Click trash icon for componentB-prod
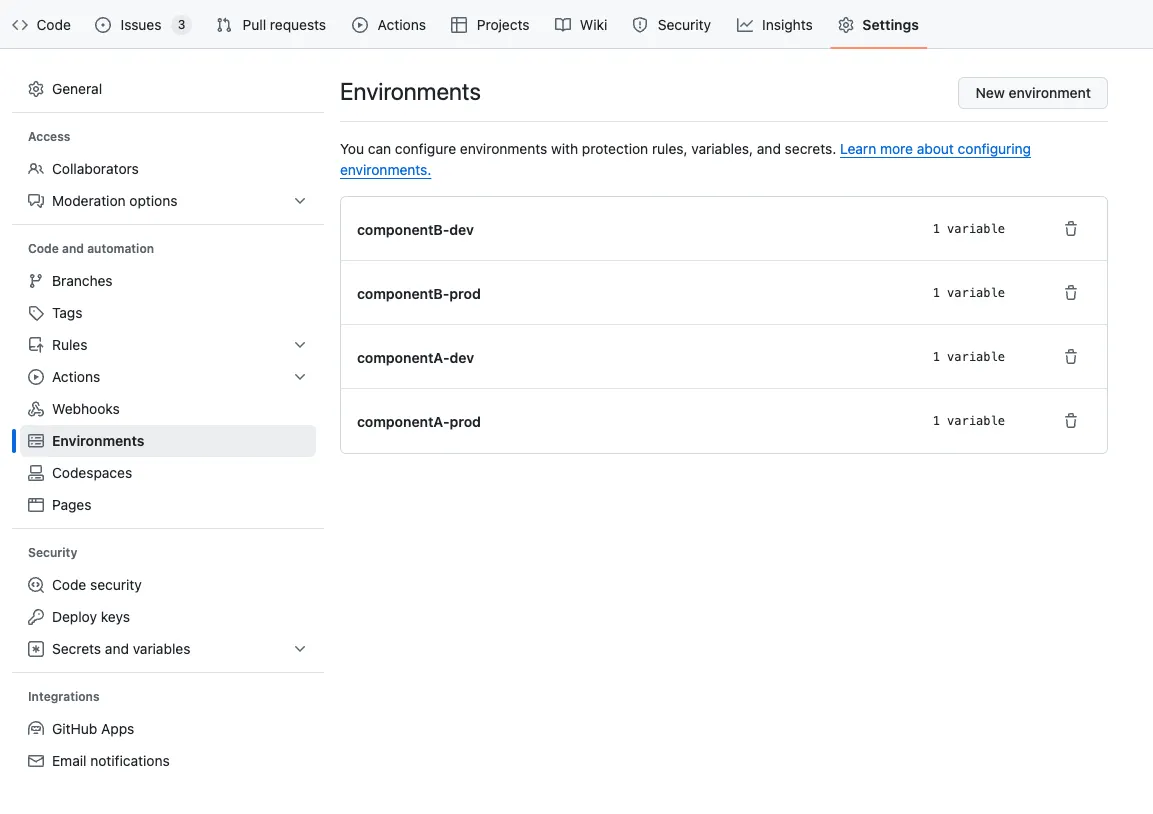This screenshot has height=814, width=1153. [x=1070, y=293]
